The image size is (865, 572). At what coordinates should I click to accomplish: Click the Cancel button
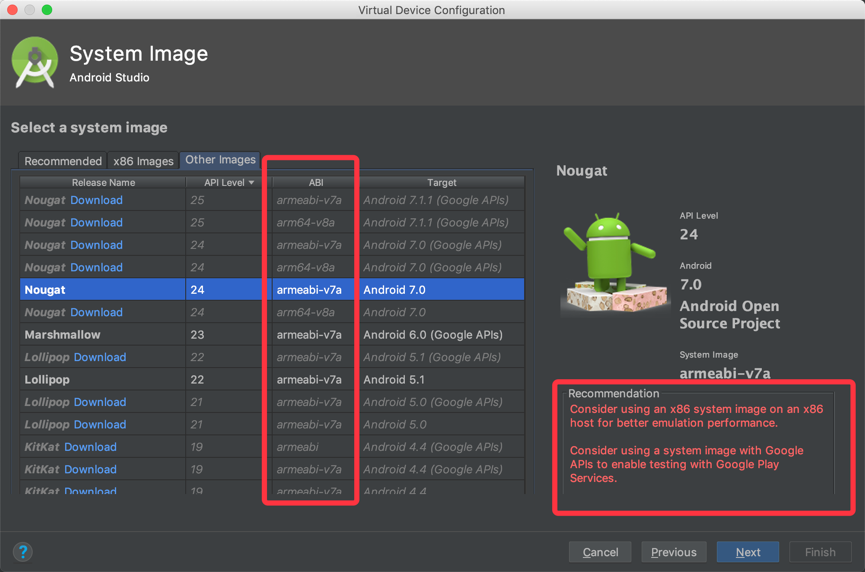[600, 552]
